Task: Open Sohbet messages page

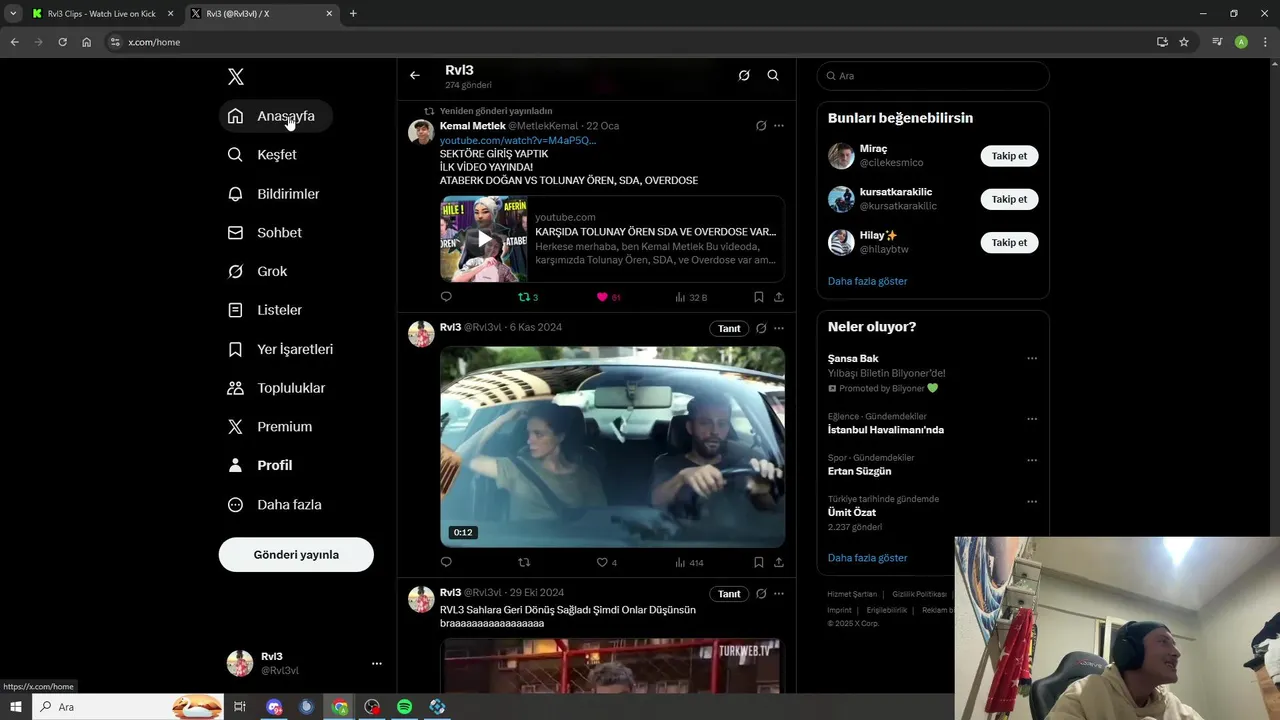Action: [265, 233]
